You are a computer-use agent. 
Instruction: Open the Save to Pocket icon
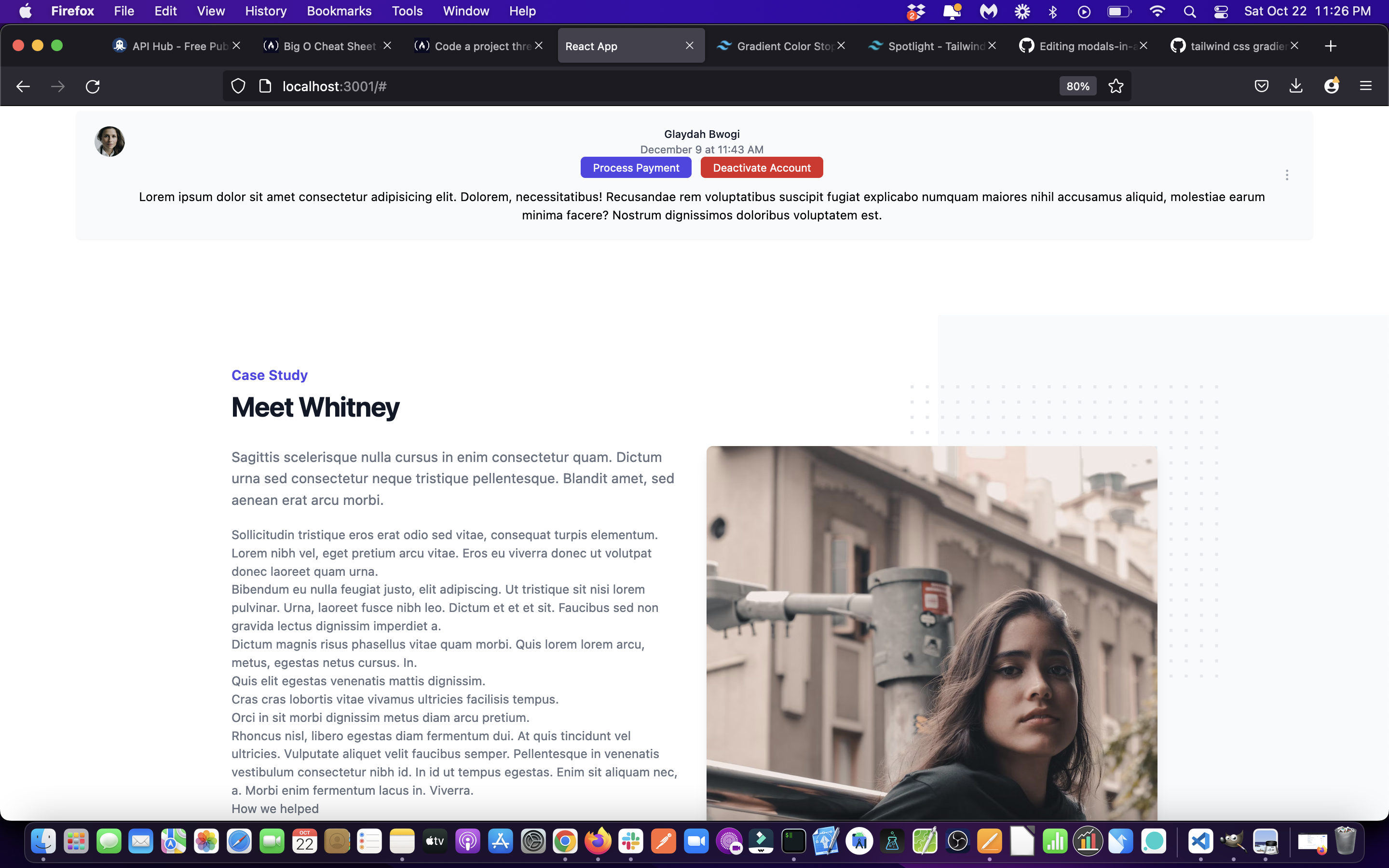[1261, 86]
